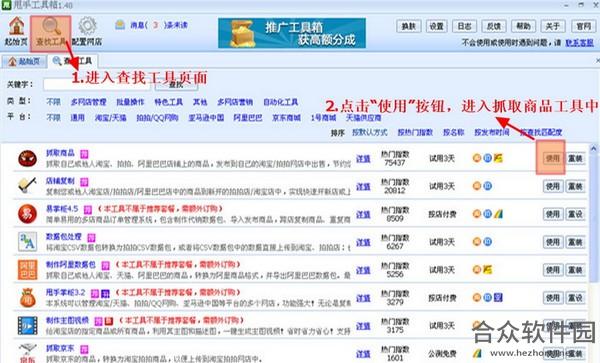Filter platform by 天猫供应商
Screen dimensions: 600x363
[364, 118]
